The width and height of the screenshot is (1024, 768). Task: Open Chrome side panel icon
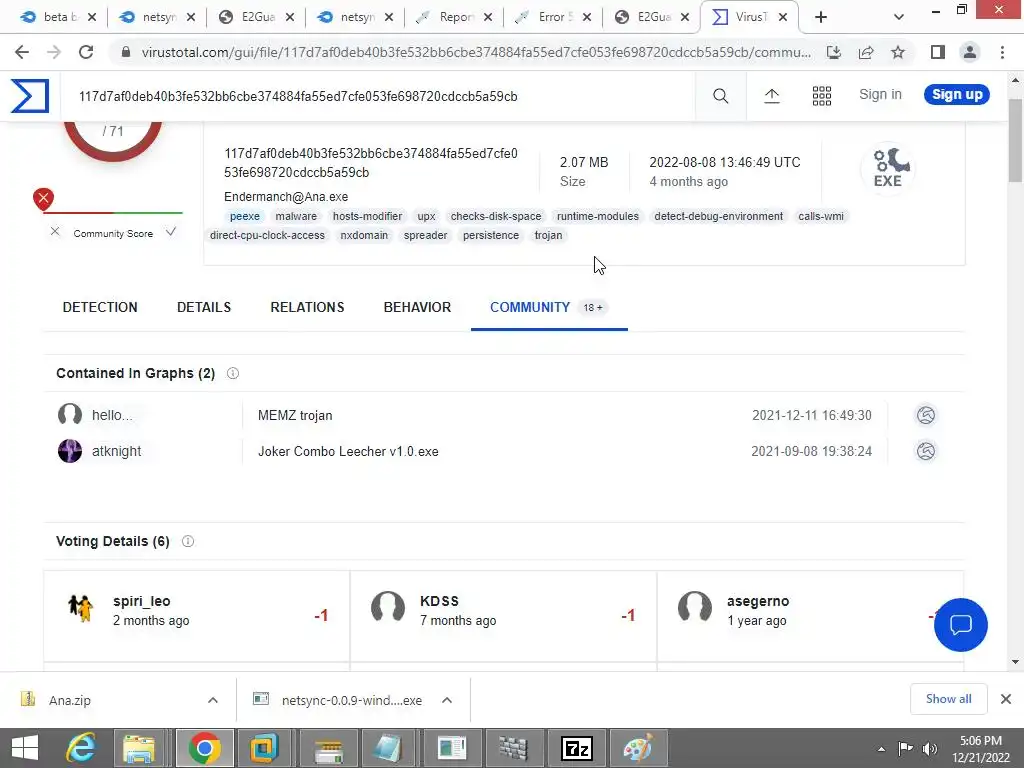coord(938,52)
